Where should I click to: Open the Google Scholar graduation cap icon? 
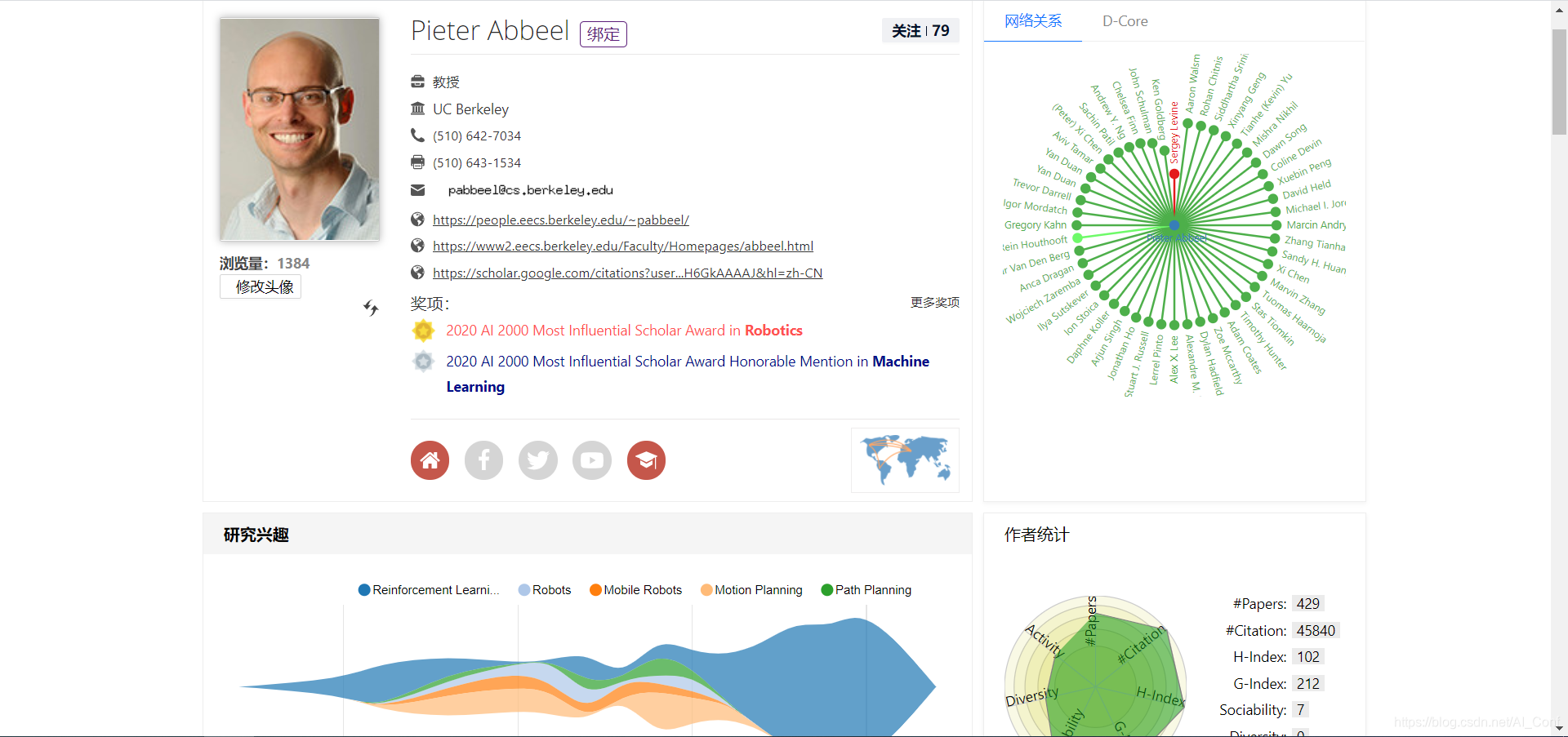coord(646,460)
